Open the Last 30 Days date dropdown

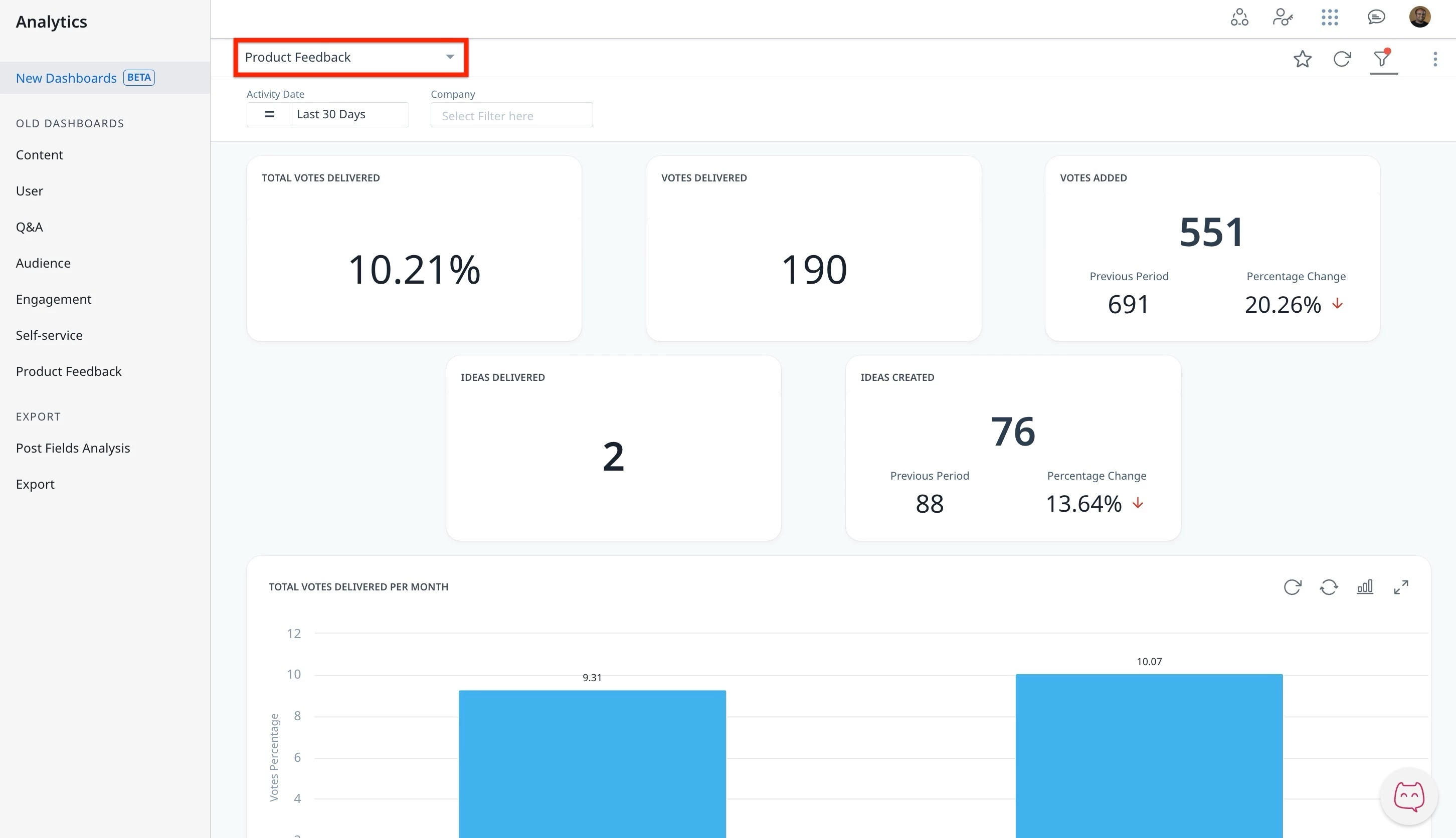pyautogui.click(x=349, y=115)
